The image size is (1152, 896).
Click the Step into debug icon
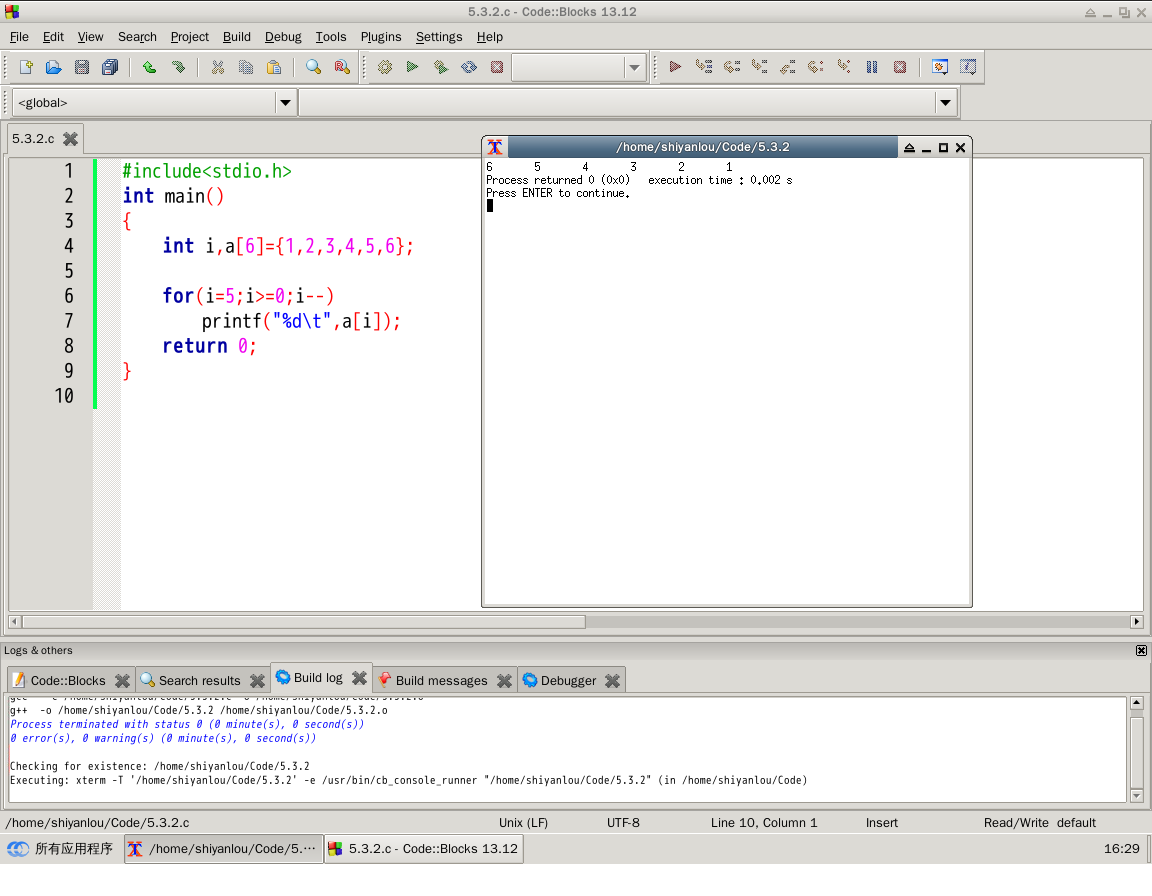pos(760,68)
